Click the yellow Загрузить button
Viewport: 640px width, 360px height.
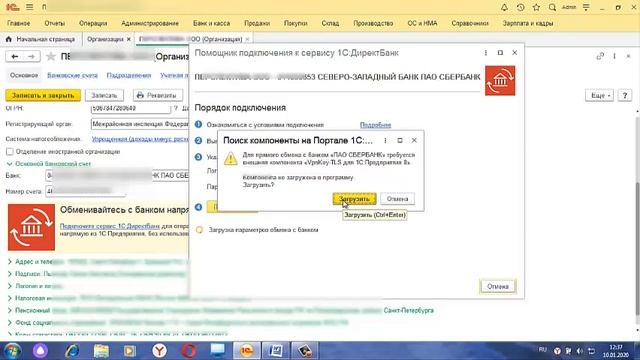354,199
